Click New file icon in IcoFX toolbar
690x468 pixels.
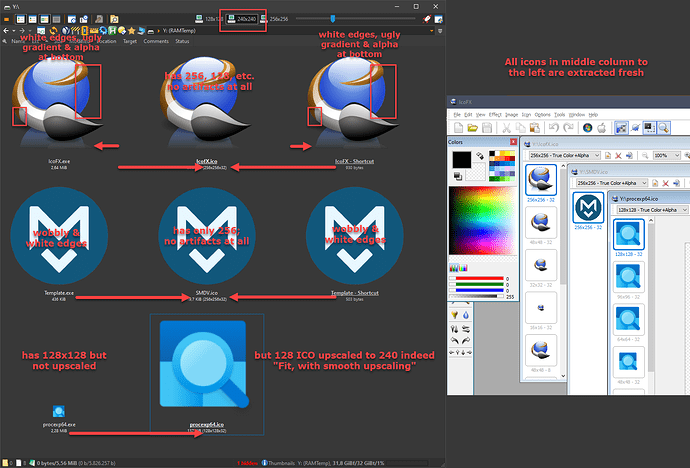(458, 128)
